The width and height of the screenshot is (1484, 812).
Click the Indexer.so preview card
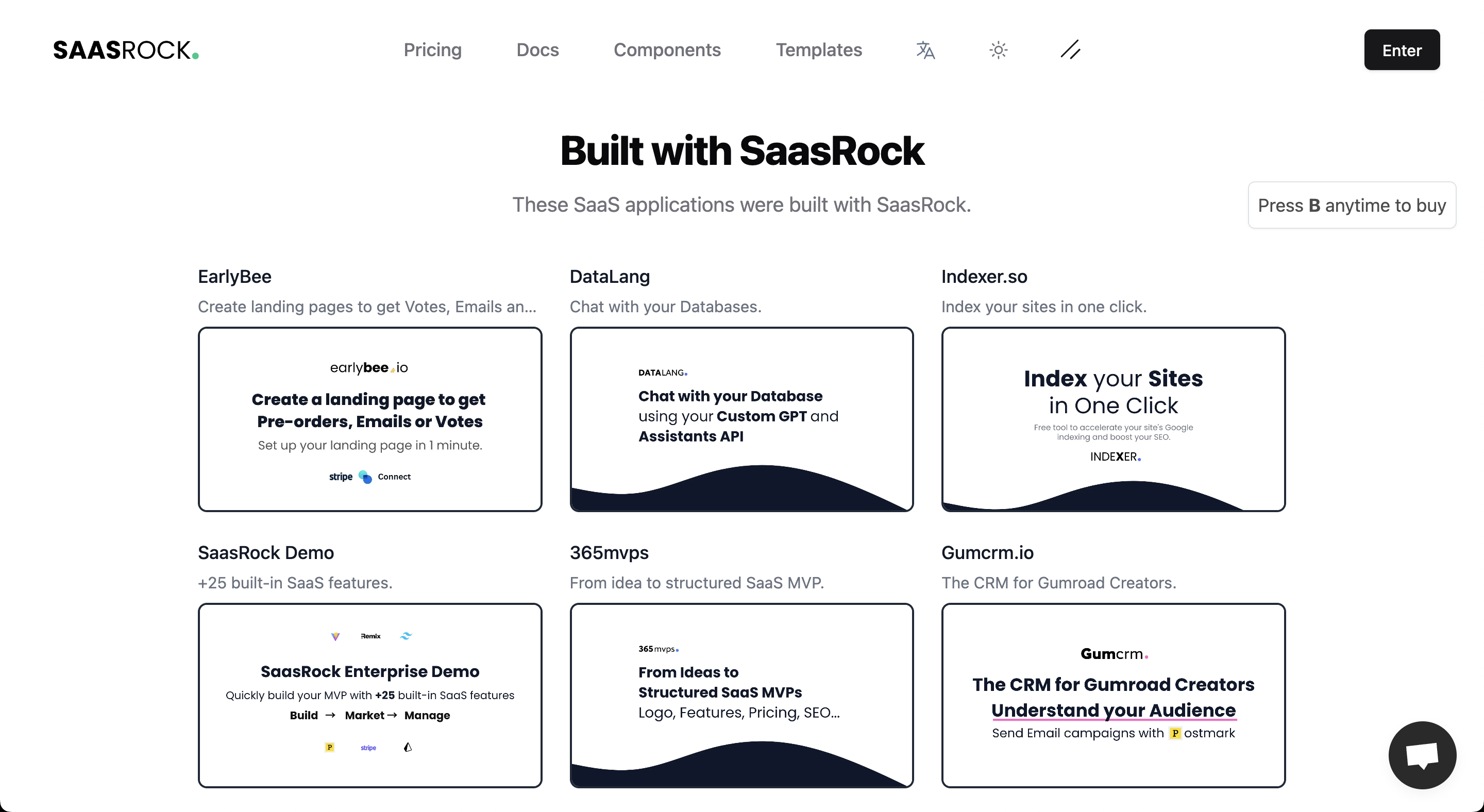click(x=1113, y=419)
